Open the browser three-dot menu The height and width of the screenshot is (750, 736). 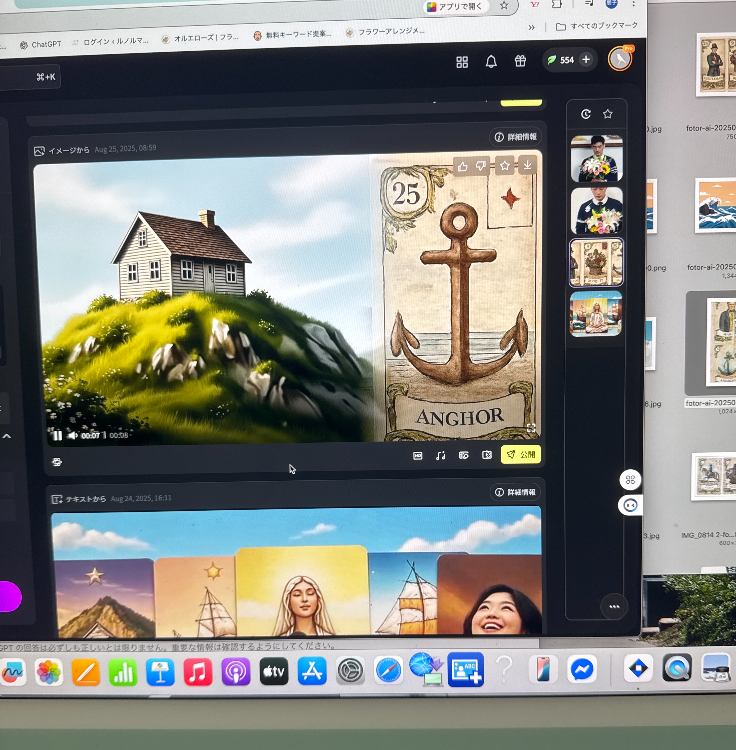[633, 4]
